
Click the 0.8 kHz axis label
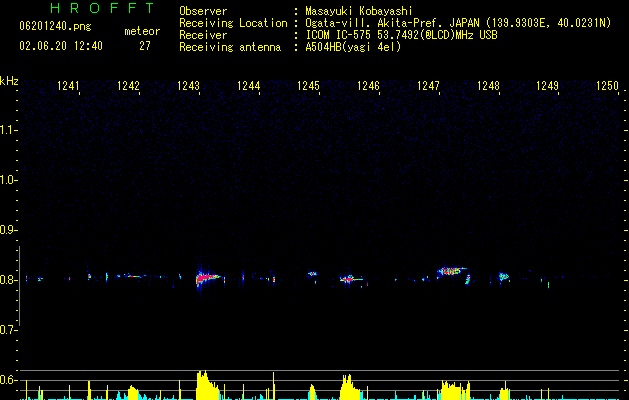tap(8, 280)
